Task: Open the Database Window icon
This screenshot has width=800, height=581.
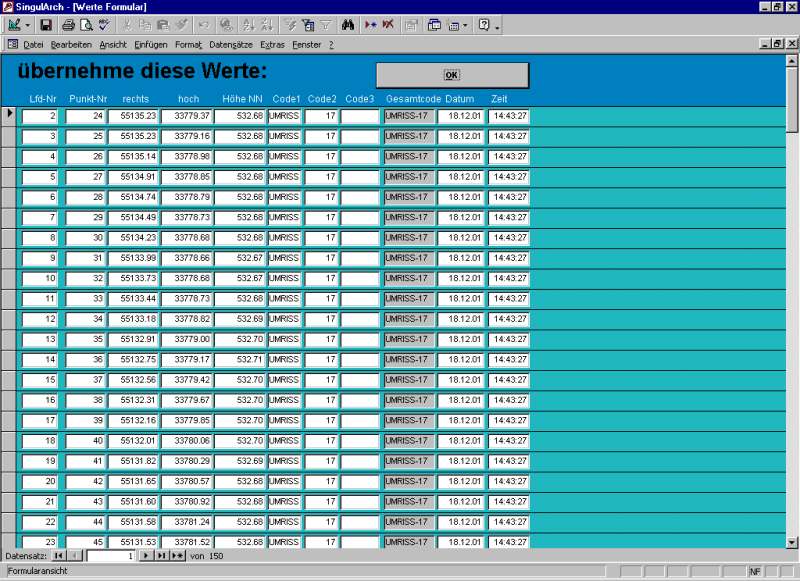Action: click(434, 24)
